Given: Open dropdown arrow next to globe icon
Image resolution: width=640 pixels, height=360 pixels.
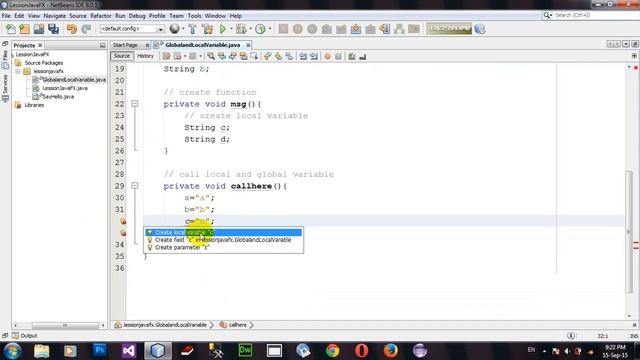Looking at the screenshot, I should click(x=182, y=29).
